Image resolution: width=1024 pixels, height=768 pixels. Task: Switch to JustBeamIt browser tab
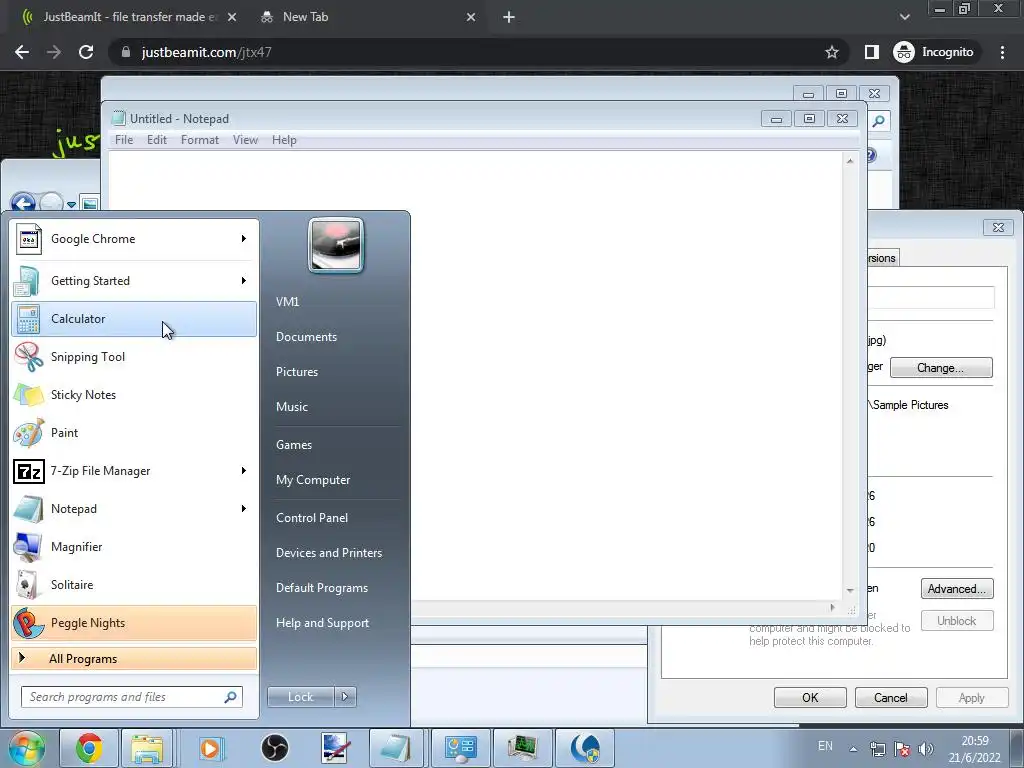point(127,17)
